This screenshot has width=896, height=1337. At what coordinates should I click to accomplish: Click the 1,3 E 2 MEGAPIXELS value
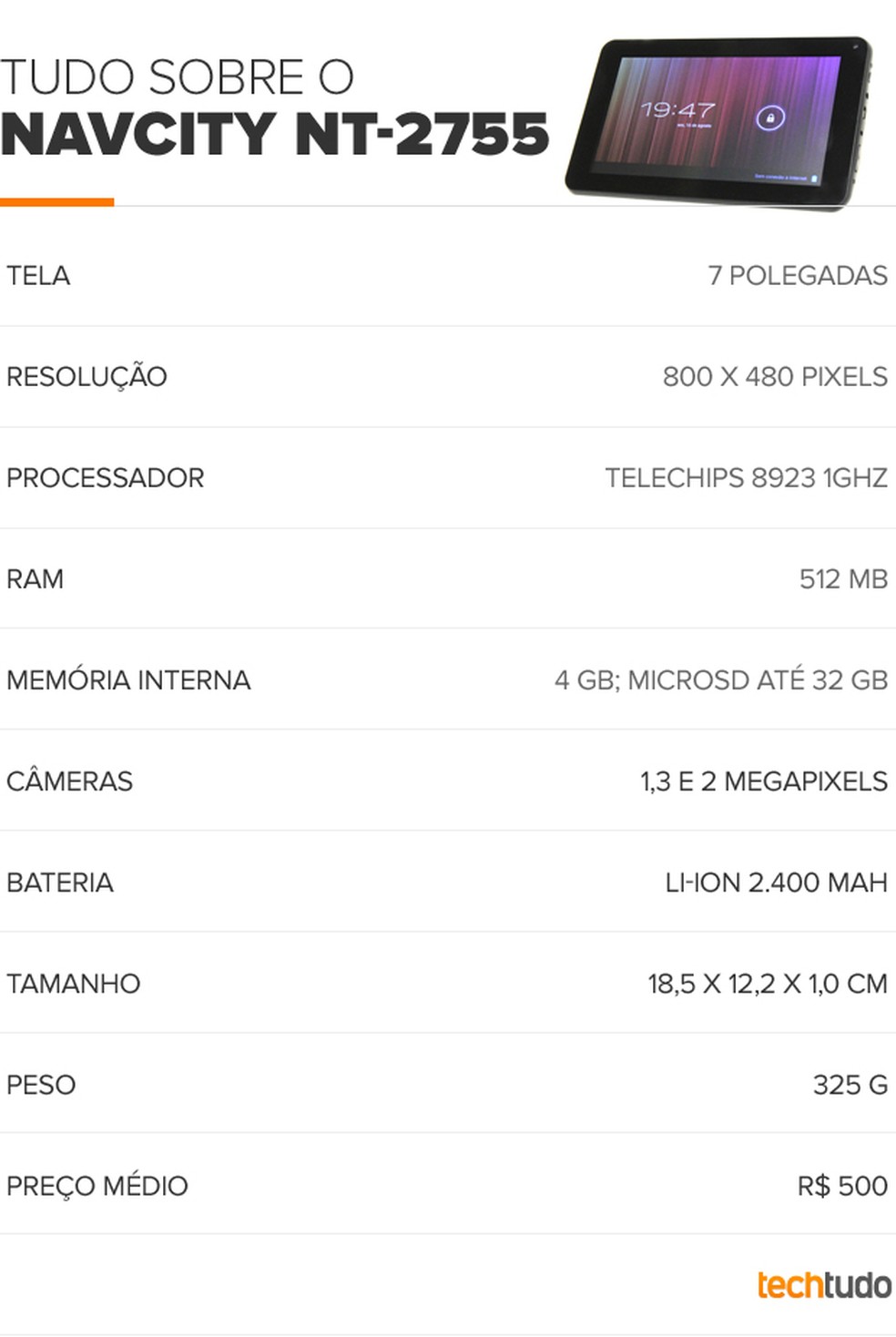[x=763, y=781]
